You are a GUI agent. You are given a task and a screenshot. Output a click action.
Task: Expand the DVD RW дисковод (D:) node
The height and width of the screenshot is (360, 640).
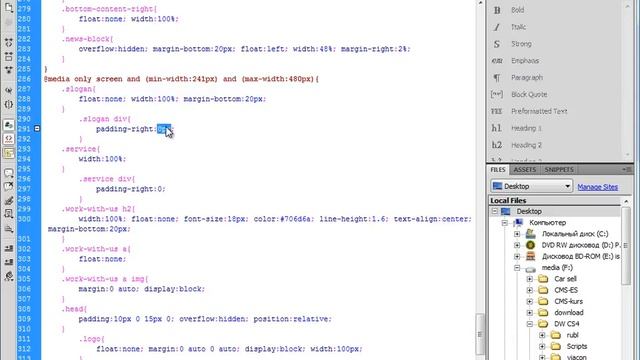pyautogui.click(x=517, y=245)
